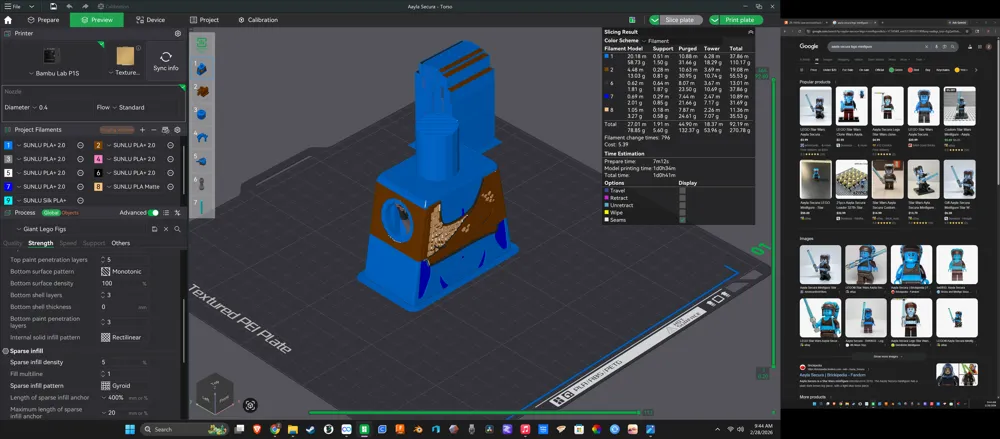Switch to the Prepare tab
The height and width of the screenshot is (439, 1000).
[x=43, y=20]
